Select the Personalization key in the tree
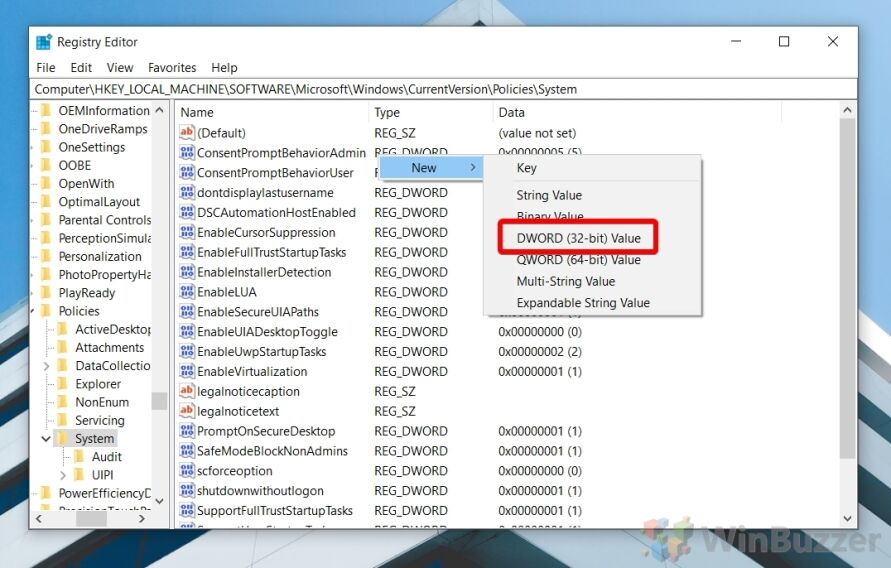 100,257
